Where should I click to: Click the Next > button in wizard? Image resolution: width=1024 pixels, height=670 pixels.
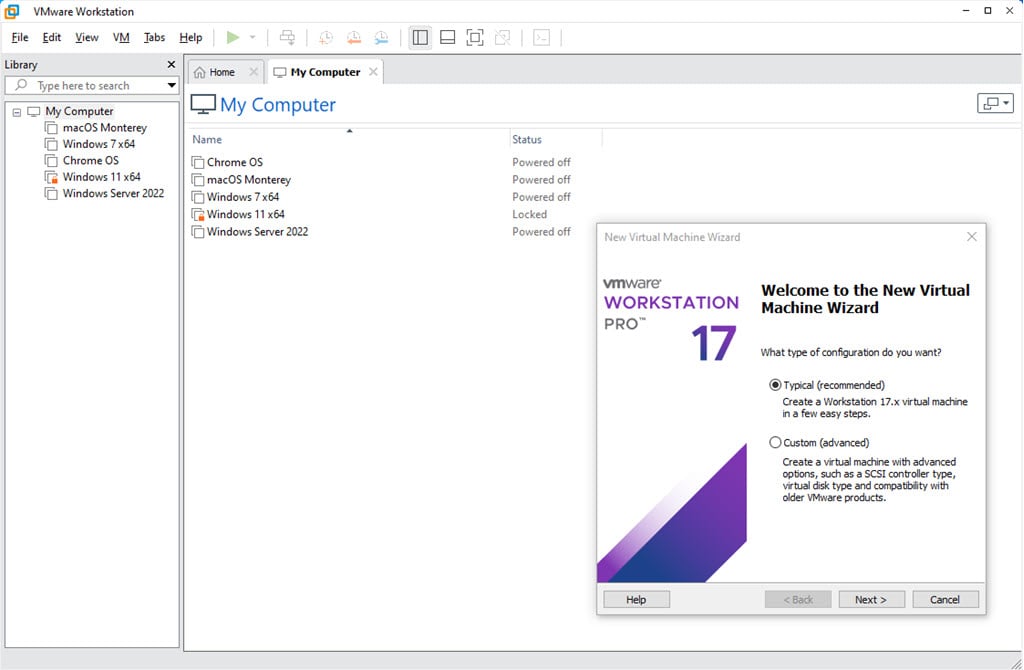[x=871, y=599]
